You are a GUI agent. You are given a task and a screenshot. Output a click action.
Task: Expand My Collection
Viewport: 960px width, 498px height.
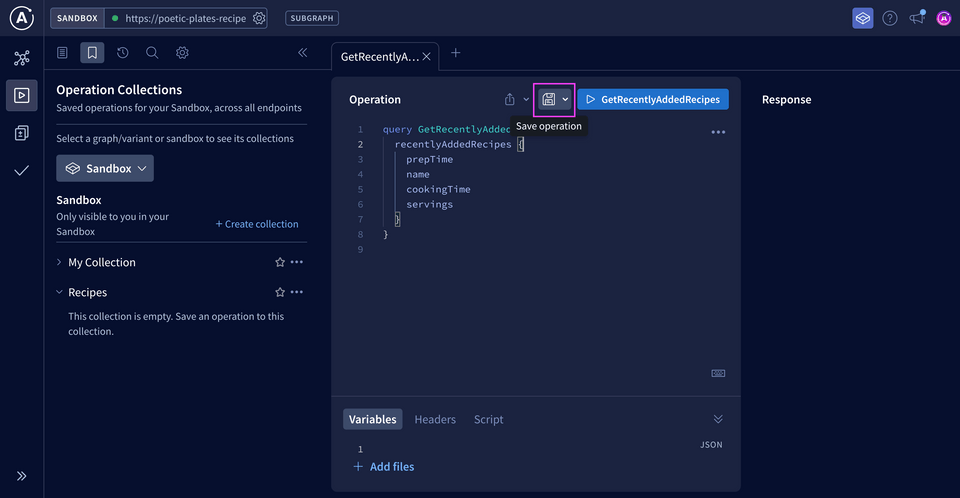59,262
